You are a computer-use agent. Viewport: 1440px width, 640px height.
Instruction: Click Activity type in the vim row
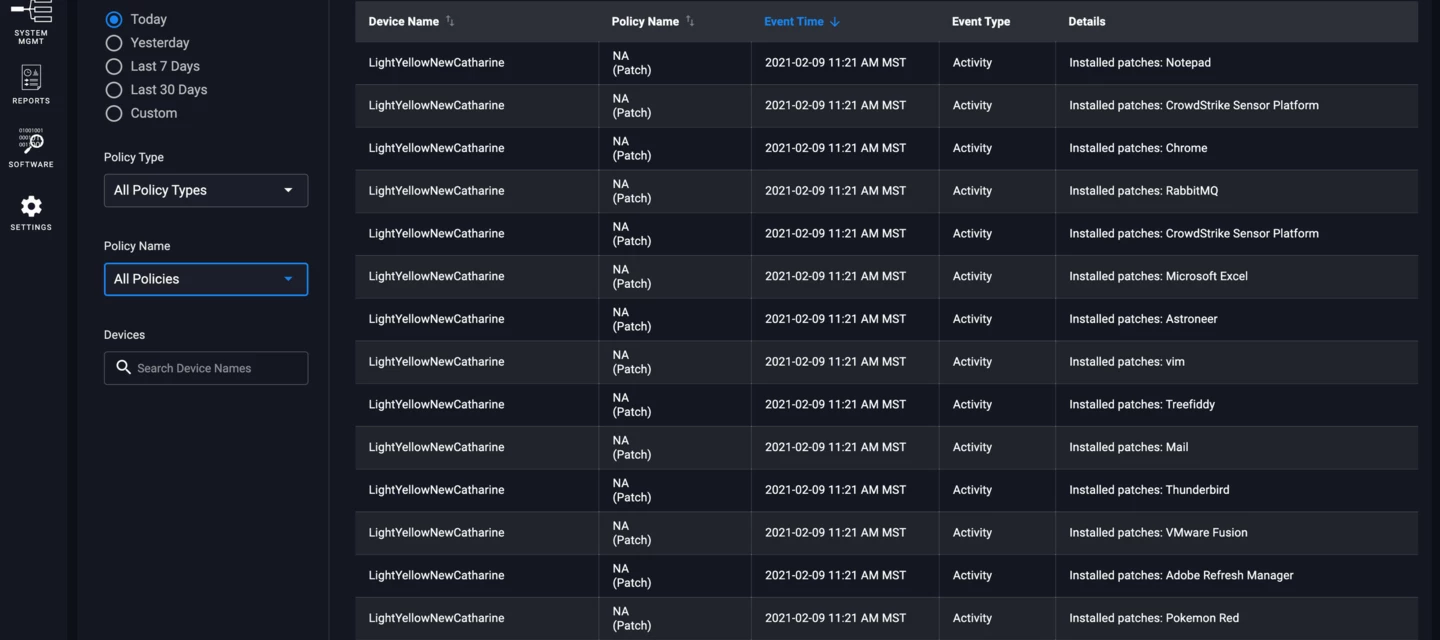pos(972,362)
